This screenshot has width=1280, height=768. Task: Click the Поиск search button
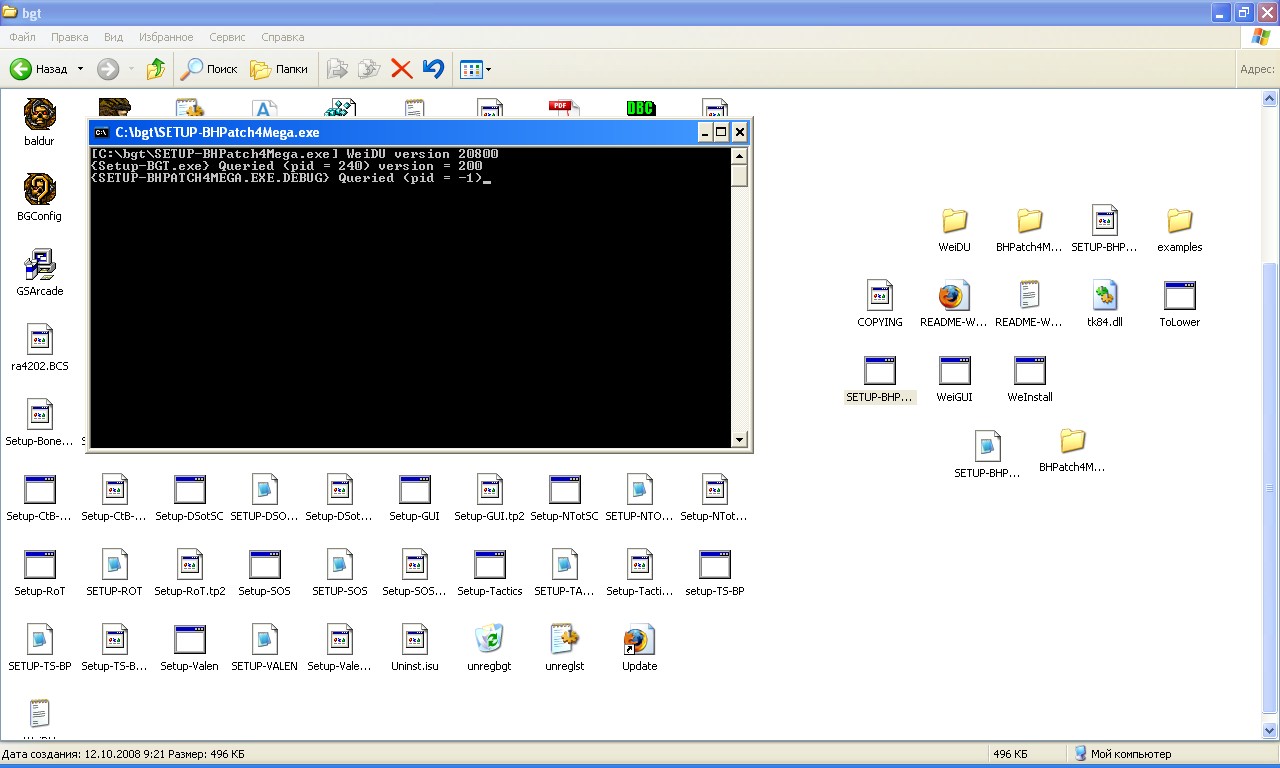coord(209,69)
